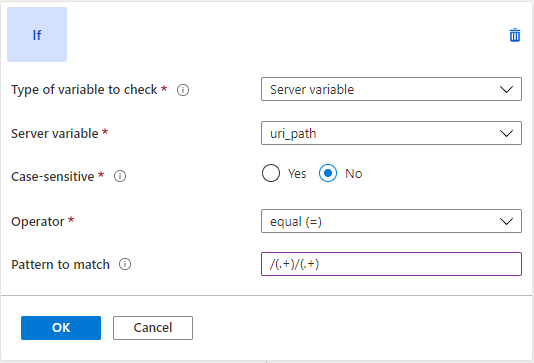This screenshot has width=534, height=363.
Task: Select the If condition tile
Action: [x=37, y=34]
